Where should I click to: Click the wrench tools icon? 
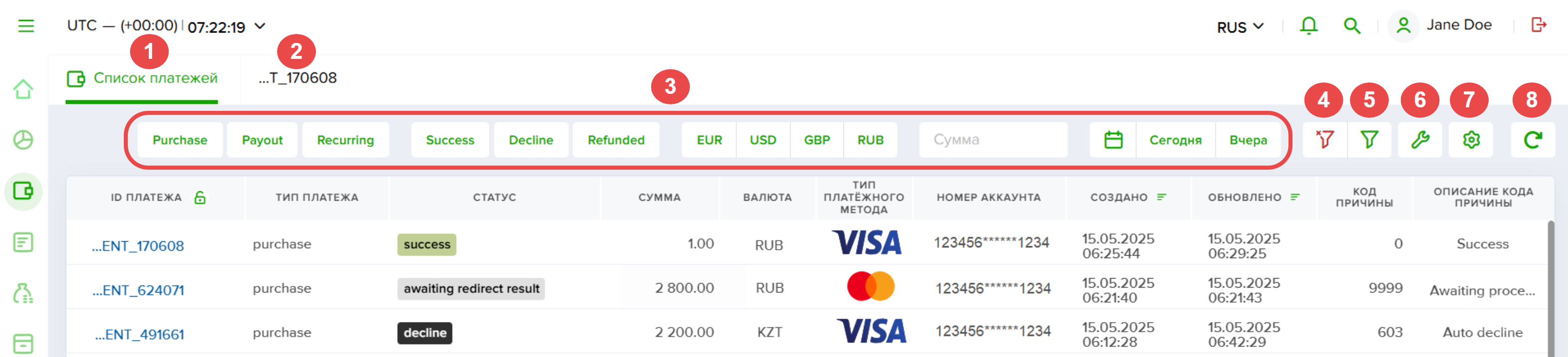[1419, 140]
